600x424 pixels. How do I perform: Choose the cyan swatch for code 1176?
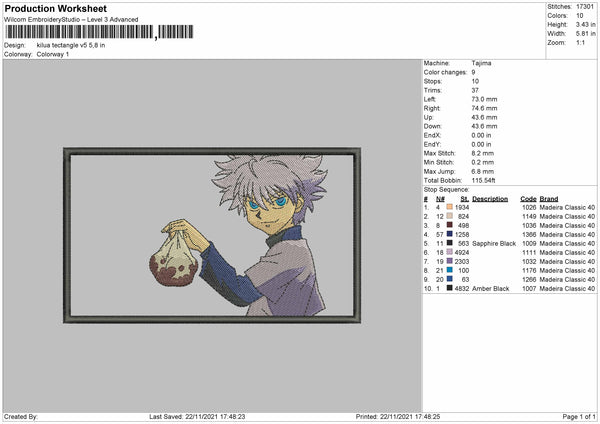[x=450, y=270]
